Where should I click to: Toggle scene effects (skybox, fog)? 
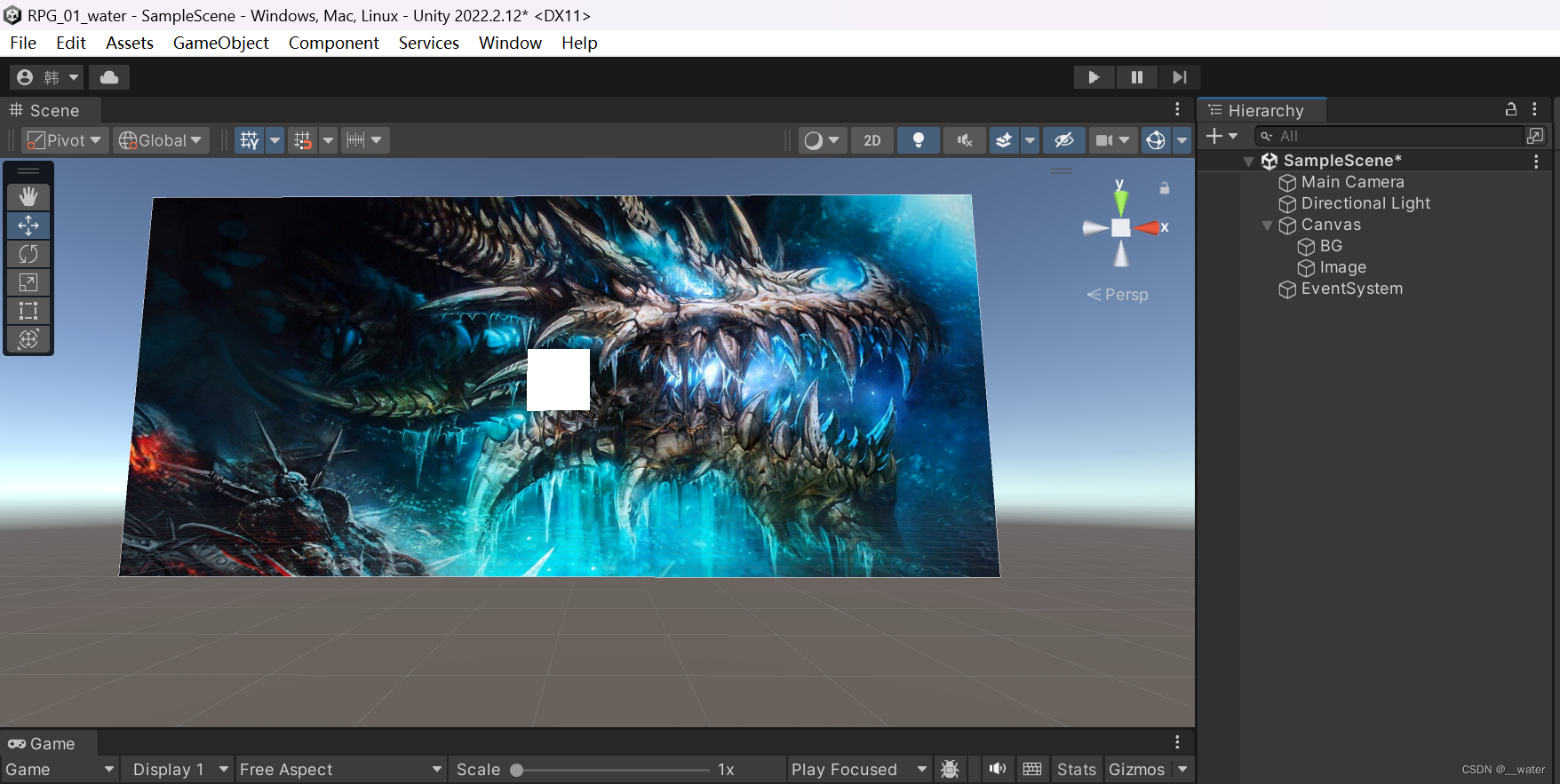pyautogui.click(x=1004, y=140)
